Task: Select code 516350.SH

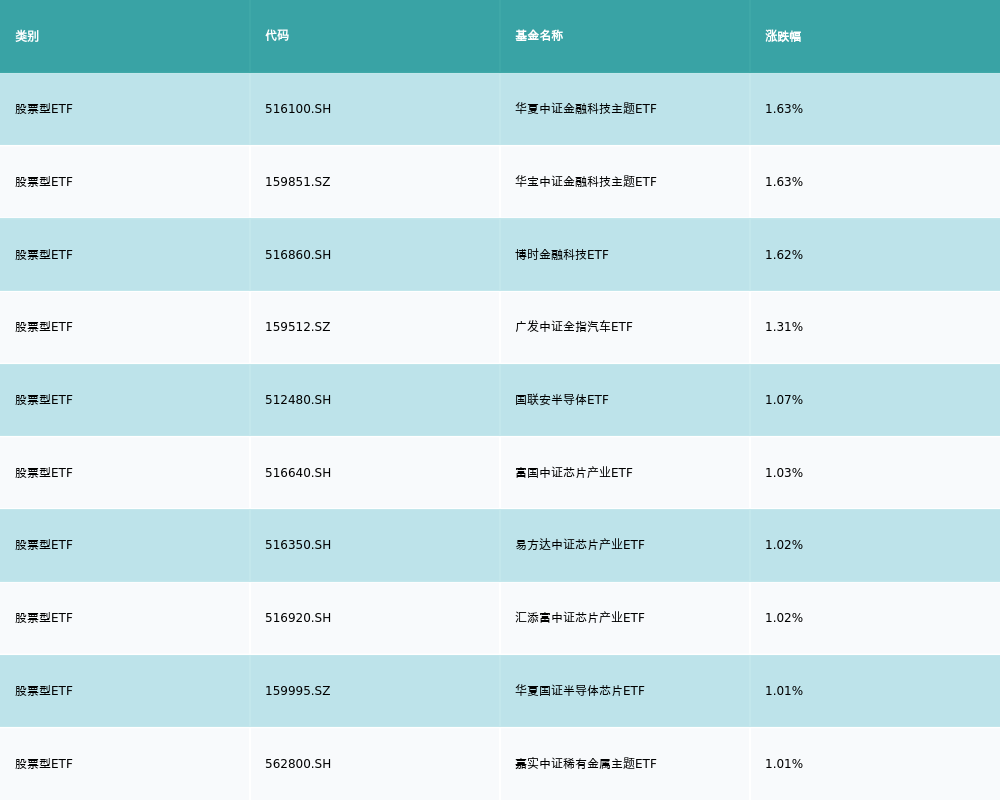Action: pos(298,545)
